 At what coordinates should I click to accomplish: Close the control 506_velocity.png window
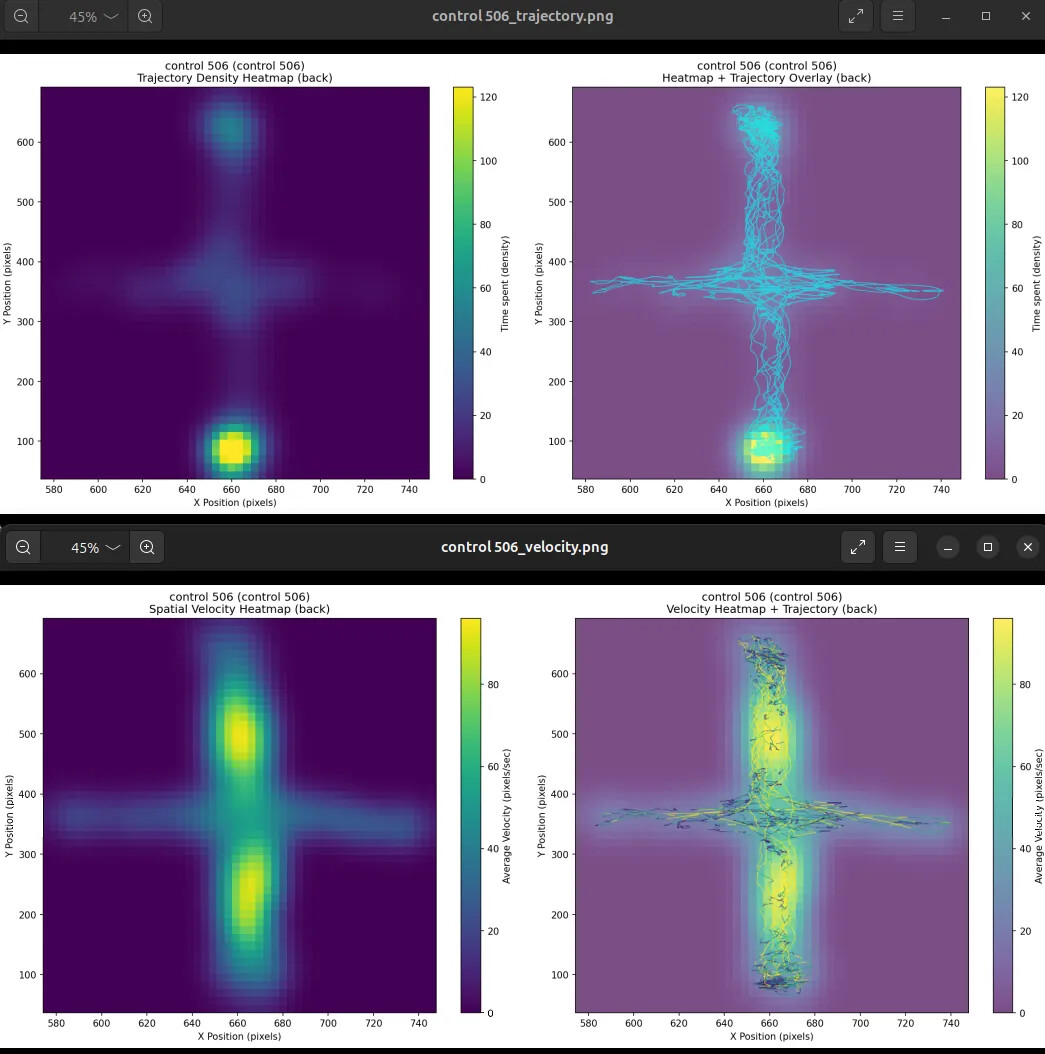(1027, 547)
